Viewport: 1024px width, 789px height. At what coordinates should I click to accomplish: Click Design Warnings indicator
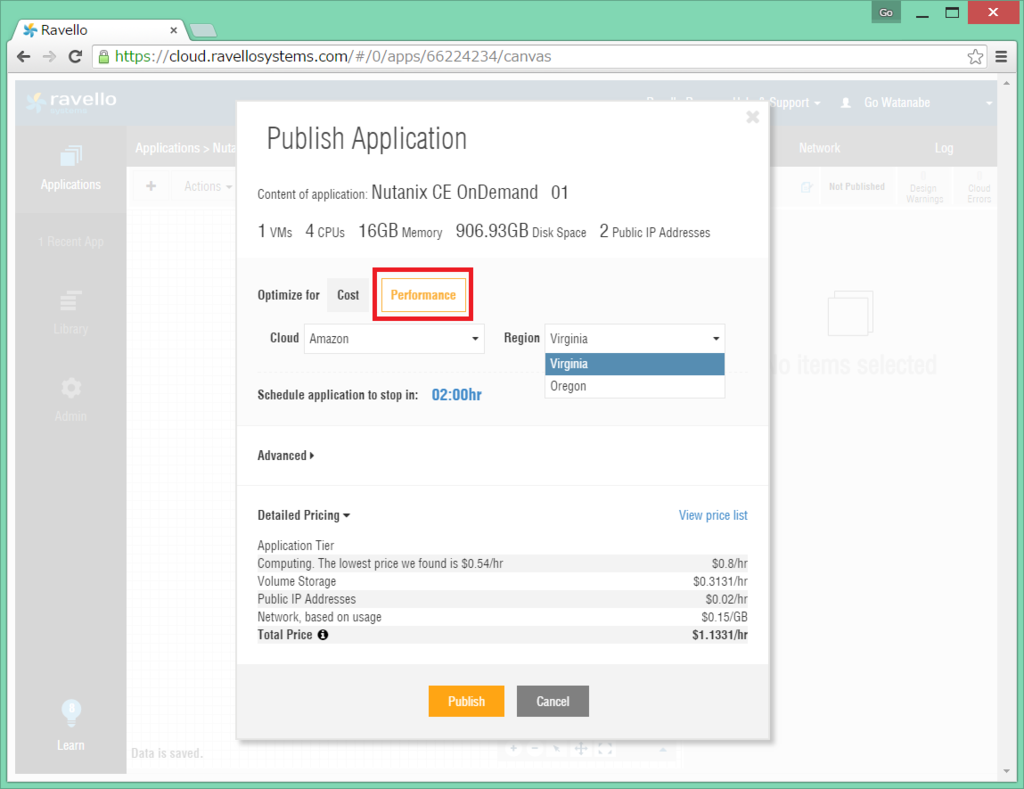click(x=924, y=188)
